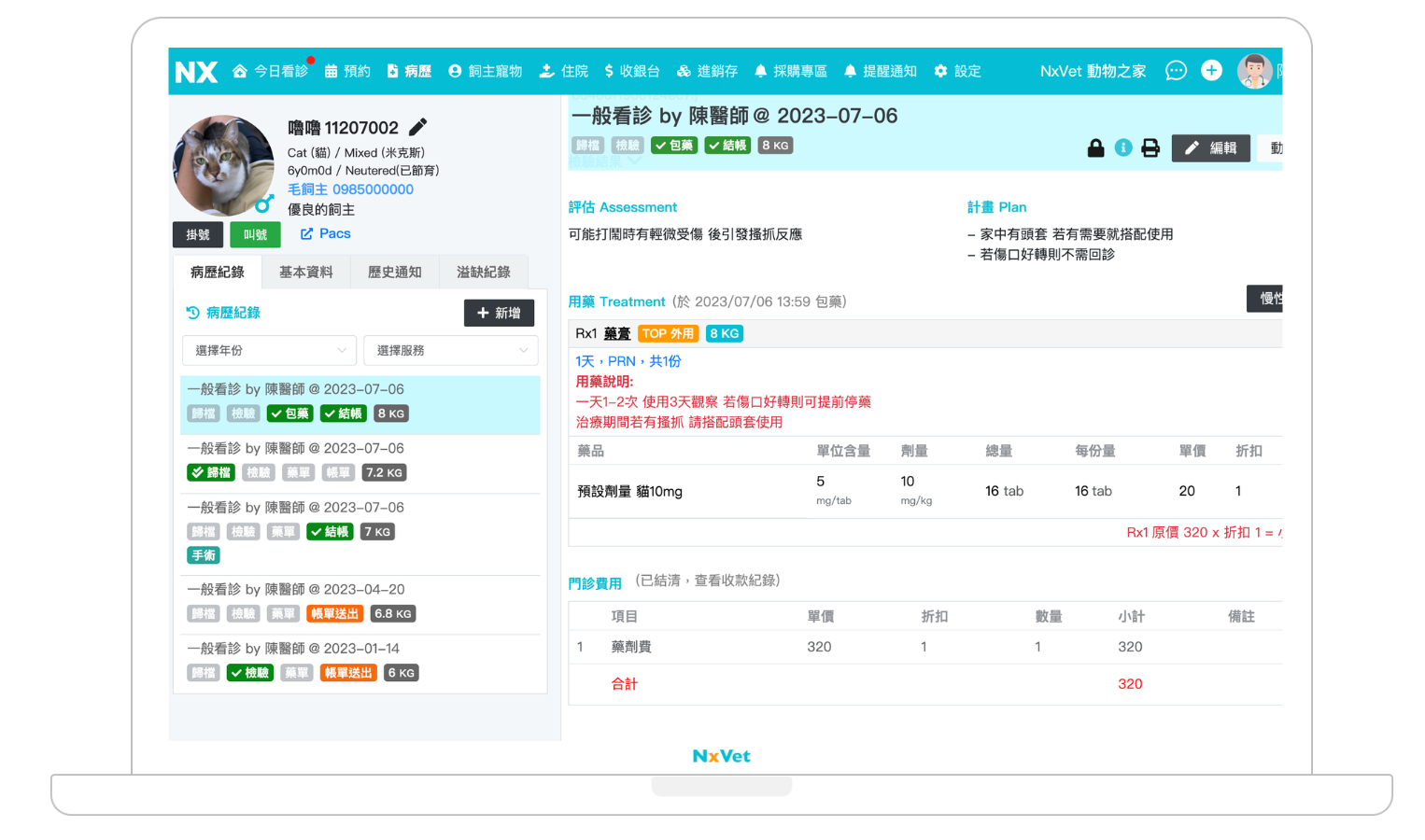The height and width of the screenshot is (840, 1425).
Task: Click the NX logo
Action: coord(196,72)
